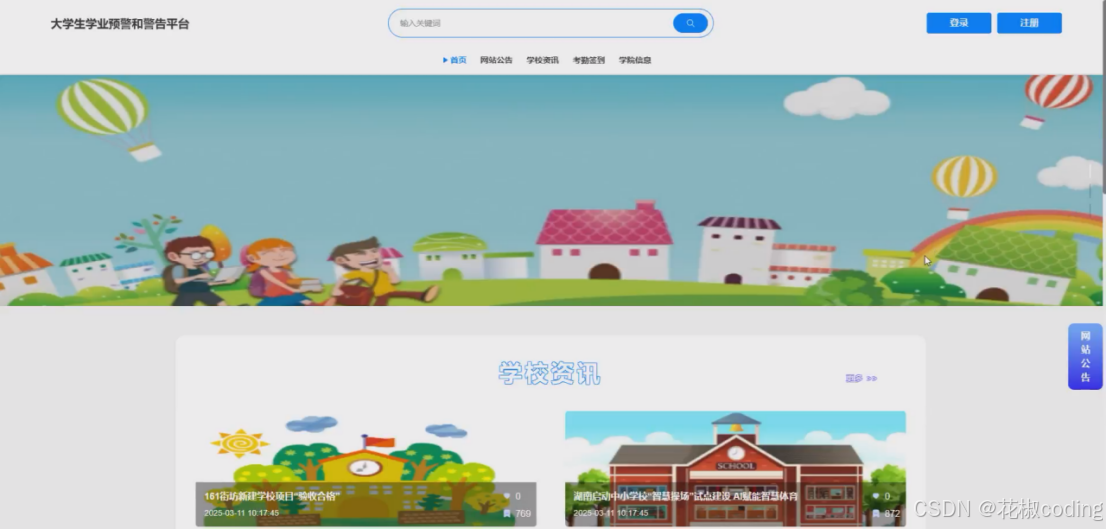Screen dimensions: 1107x529
Task: Open the 考勤签到 navigation item
Action: (x=589, y=60)
